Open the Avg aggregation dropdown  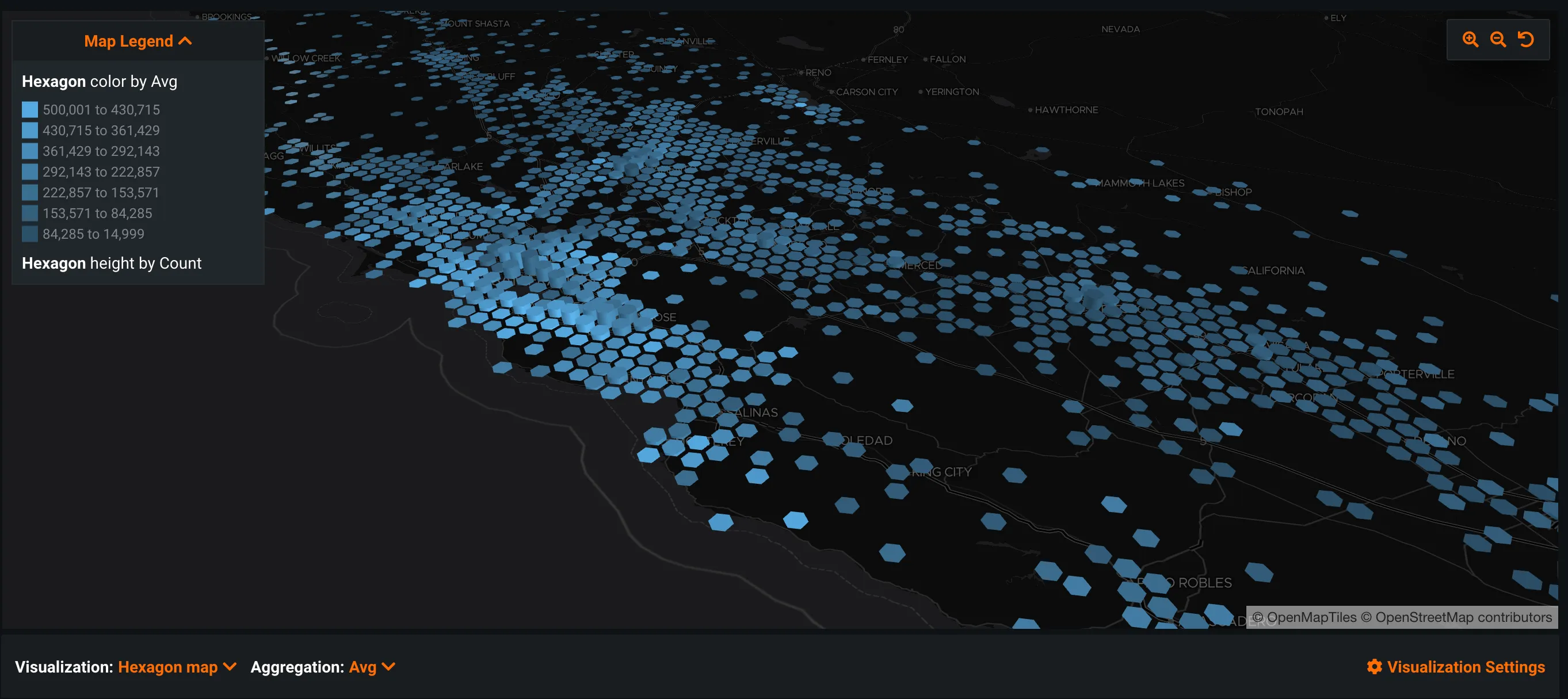click(x=372, y=667)
